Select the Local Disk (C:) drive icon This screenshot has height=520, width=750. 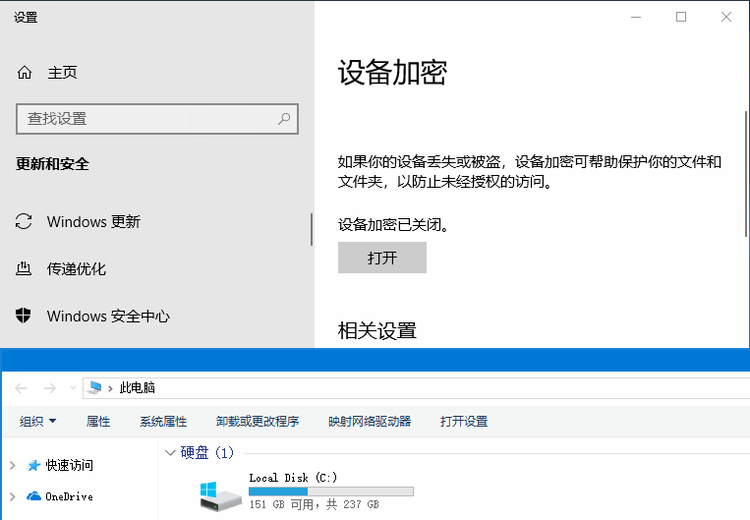pyautogui.click(x=220, y=496)
